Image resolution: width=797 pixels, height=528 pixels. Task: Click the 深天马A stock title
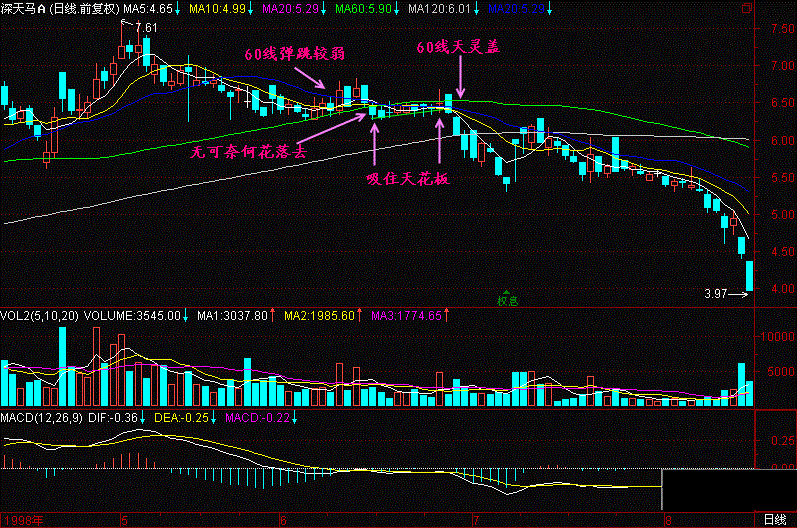click(x=24, y=9)
